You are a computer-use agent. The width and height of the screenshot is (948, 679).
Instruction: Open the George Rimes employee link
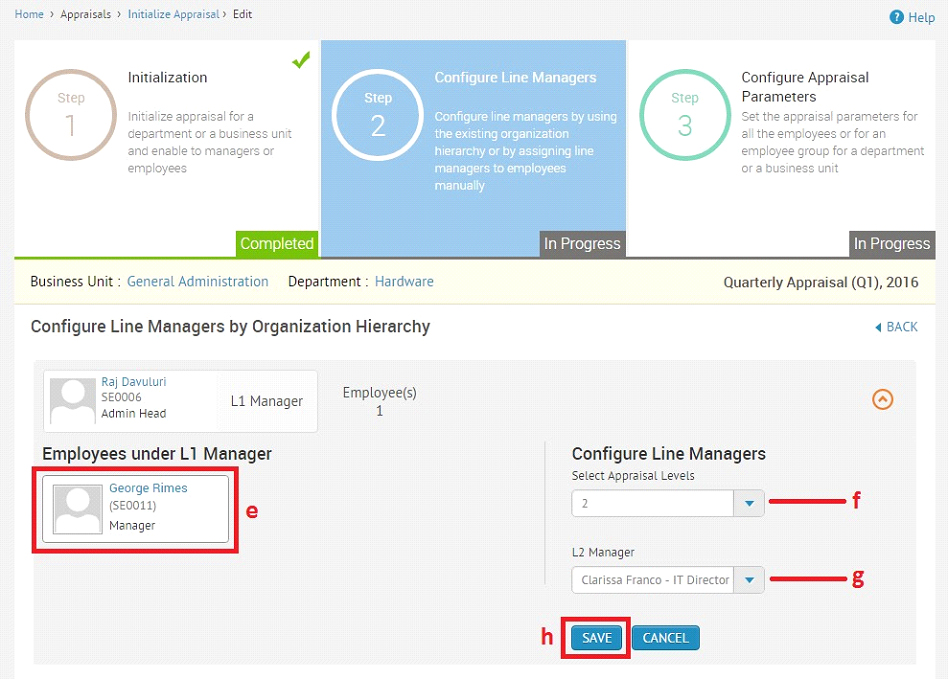pos(148,488)
